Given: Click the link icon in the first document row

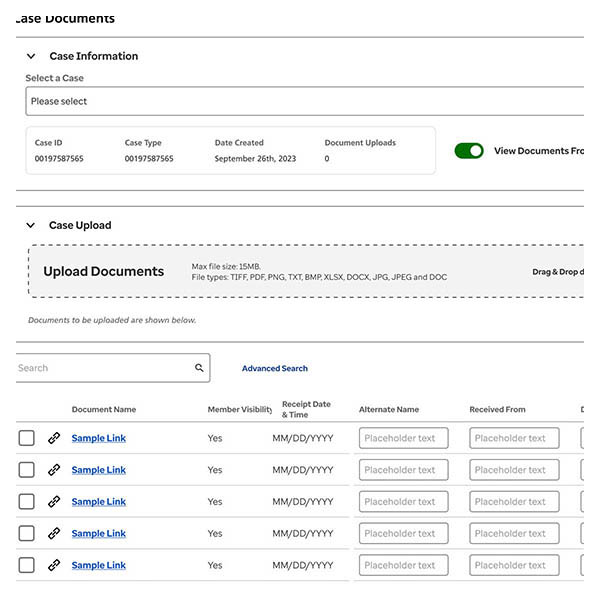Looking at the screenshot, I should coord(54,438).
